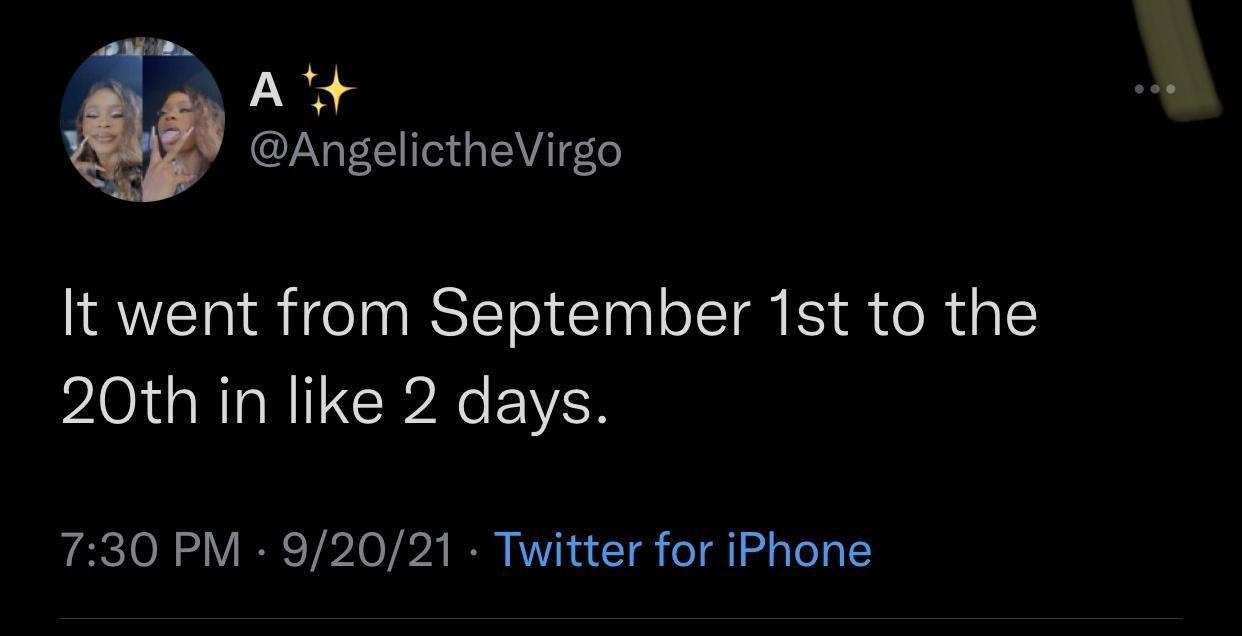The image size is (1242, 636).
Task: Open the tweet's three-dot more options menu
Action: 1155,91
